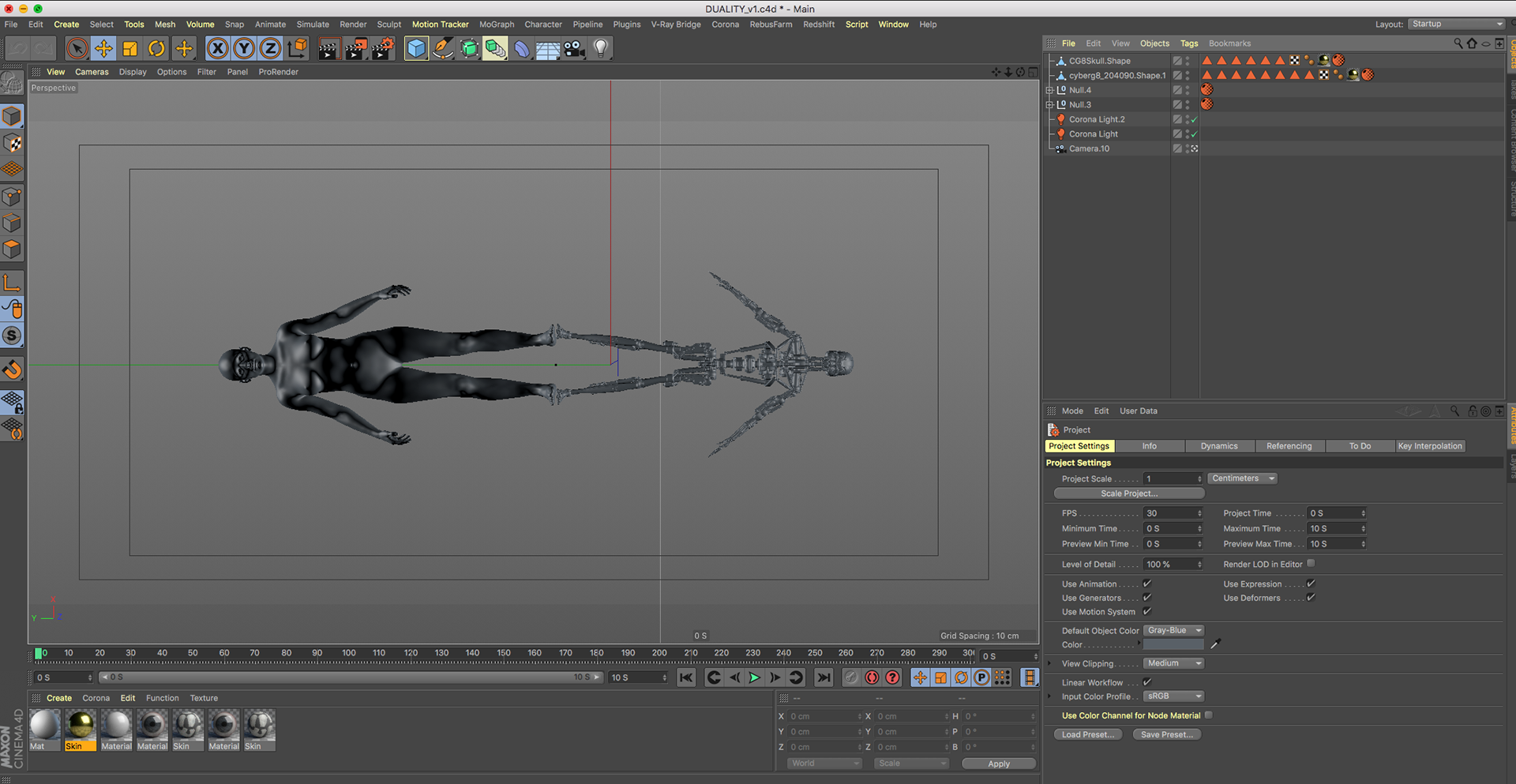This screenshot has height=784, width=1516.
Task: Enable Render LOD in Editor checkbox
Action: 1311,564
